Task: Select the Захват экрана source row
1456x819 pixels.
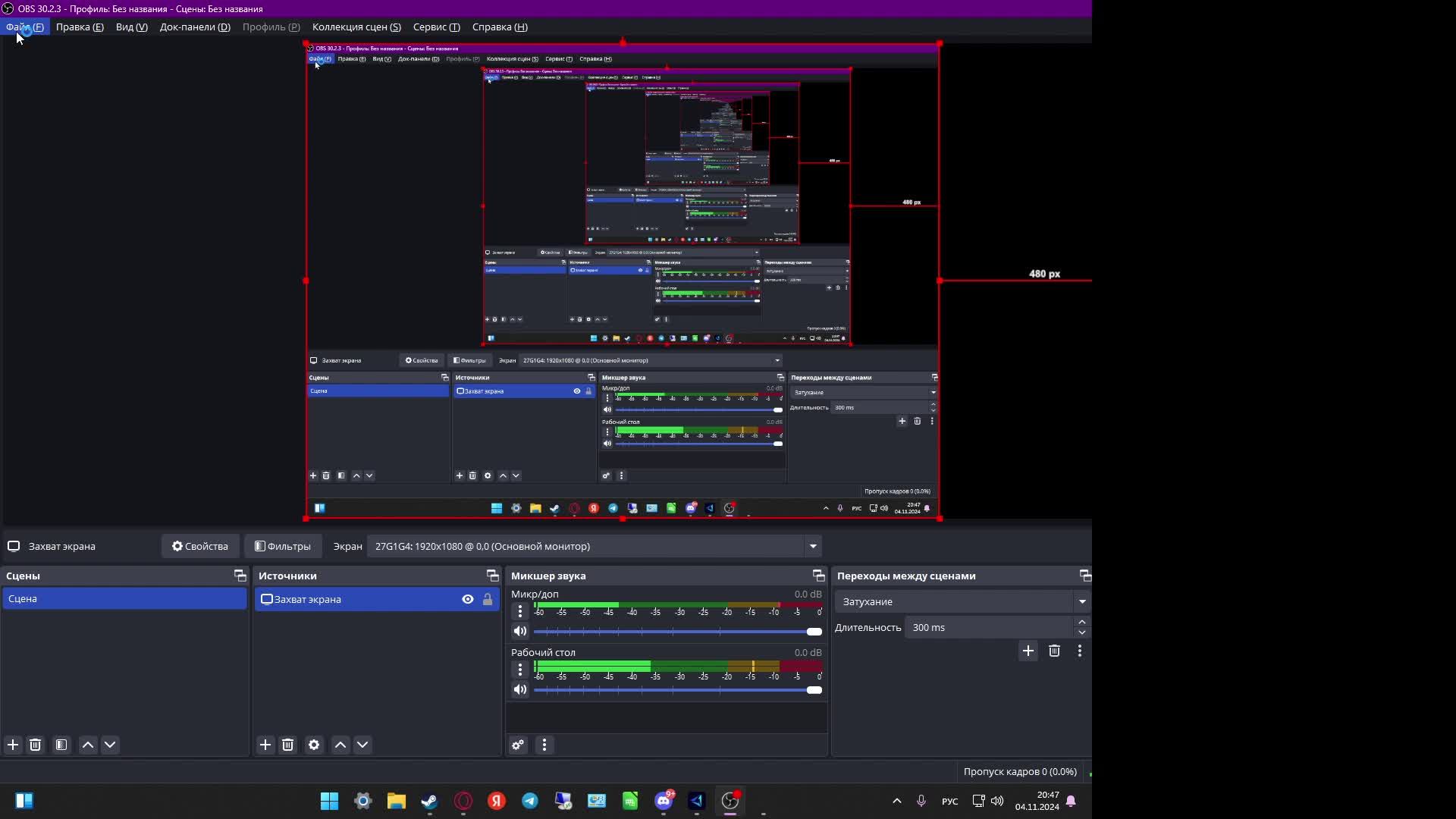Action: tap(377, 599)
